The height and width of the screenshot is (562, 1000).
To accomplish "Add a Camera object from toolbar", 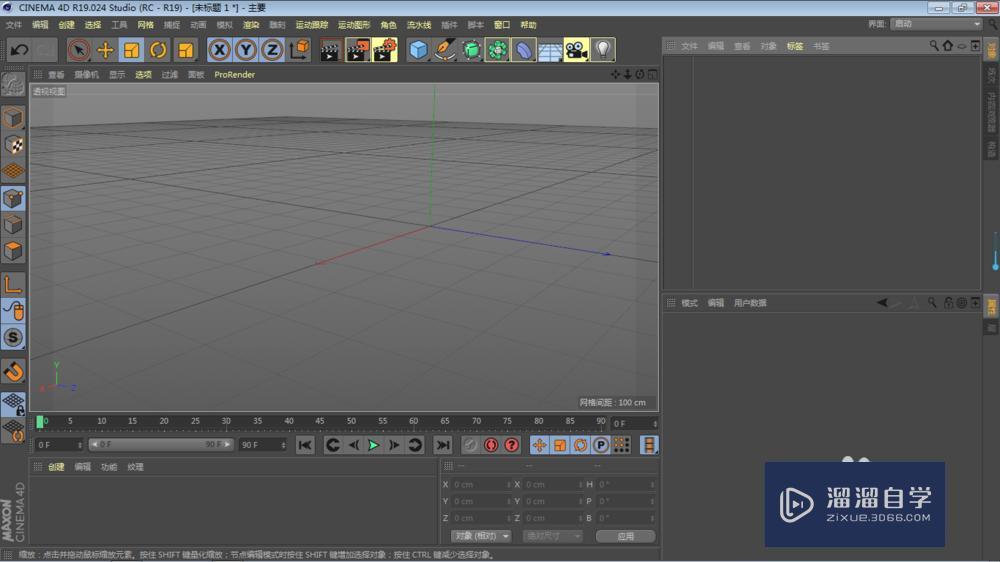I will click(x=575, y=50).
